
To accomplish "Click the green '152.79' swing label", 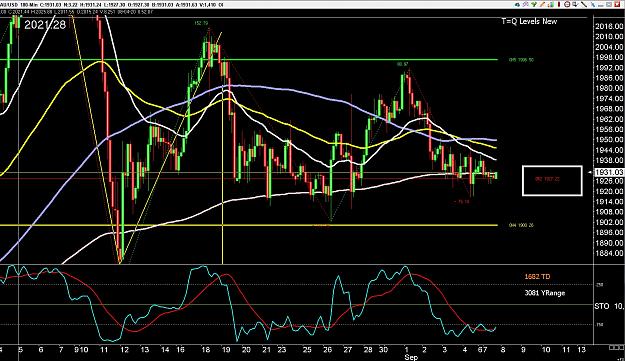I will tap(201, 23).
